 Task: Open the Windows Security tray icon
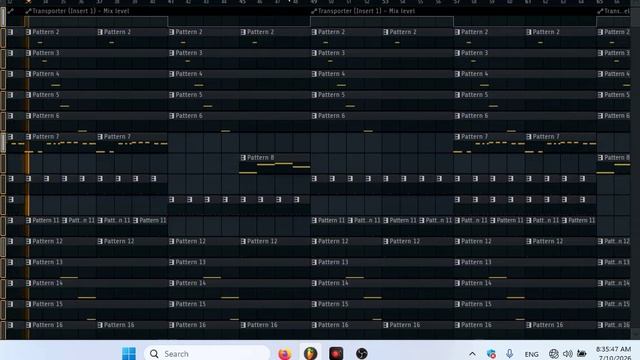tap(491, 354)
